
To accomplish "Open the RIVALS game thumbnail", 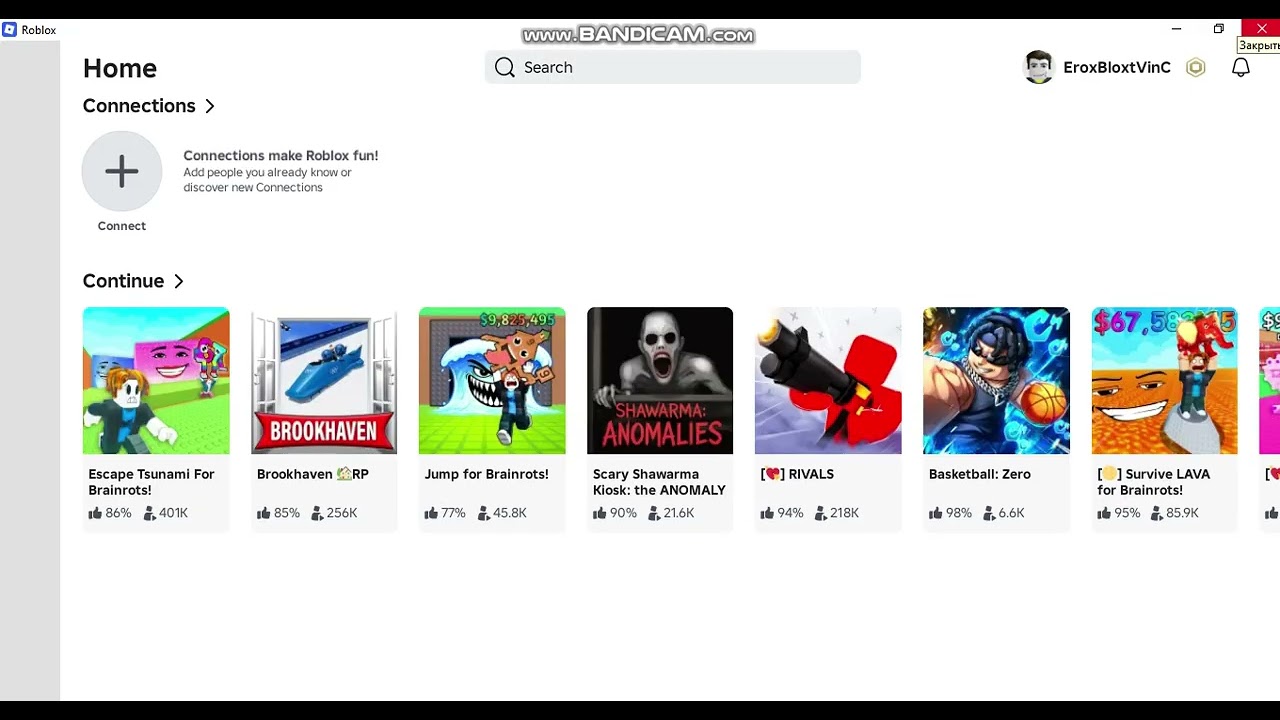I will [x=828, y=381].
